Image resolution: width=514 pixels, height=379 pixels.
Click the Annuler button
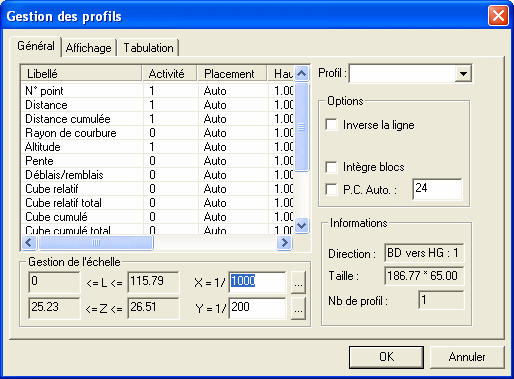coord(467,357)
